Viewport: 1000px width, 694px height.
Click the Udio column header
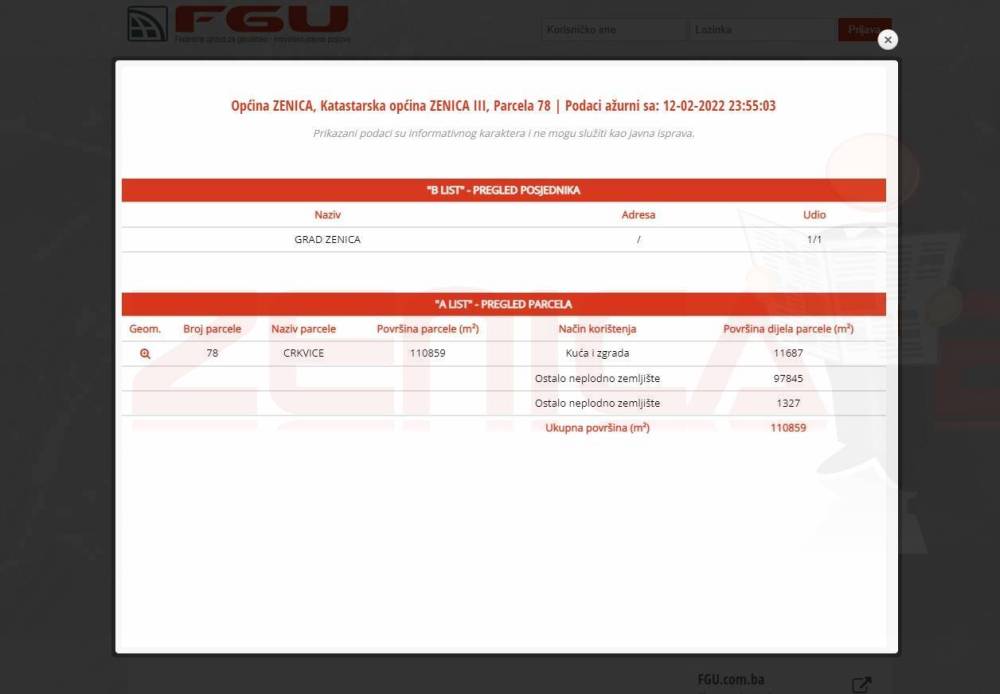814,215
